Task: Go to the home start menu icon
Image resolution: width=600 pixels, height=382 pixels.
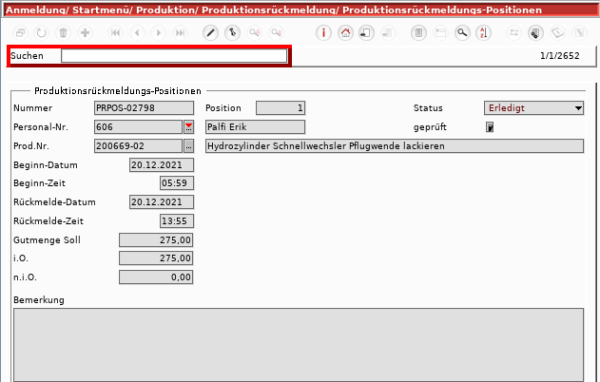Action: pyautogui.click(x=346, y=33)
